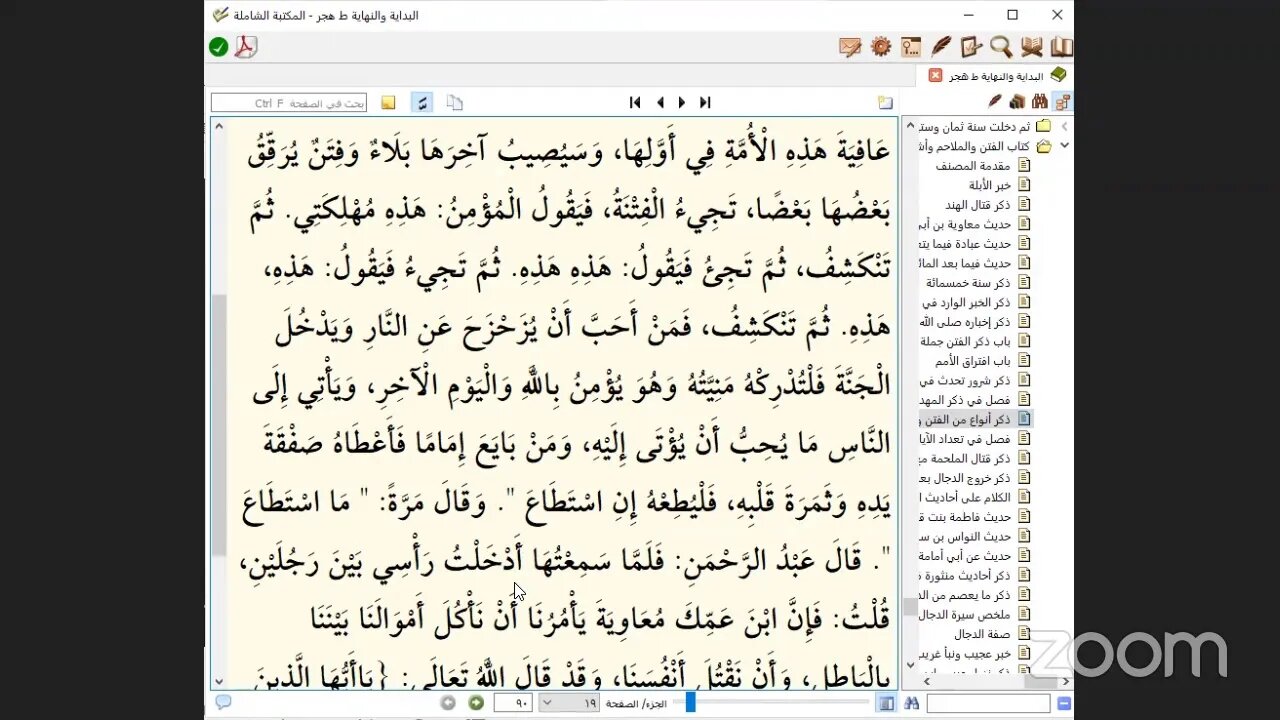Click the yellow sticky note icon
This screenshot has height=720, width=1280.
[388, 102]
